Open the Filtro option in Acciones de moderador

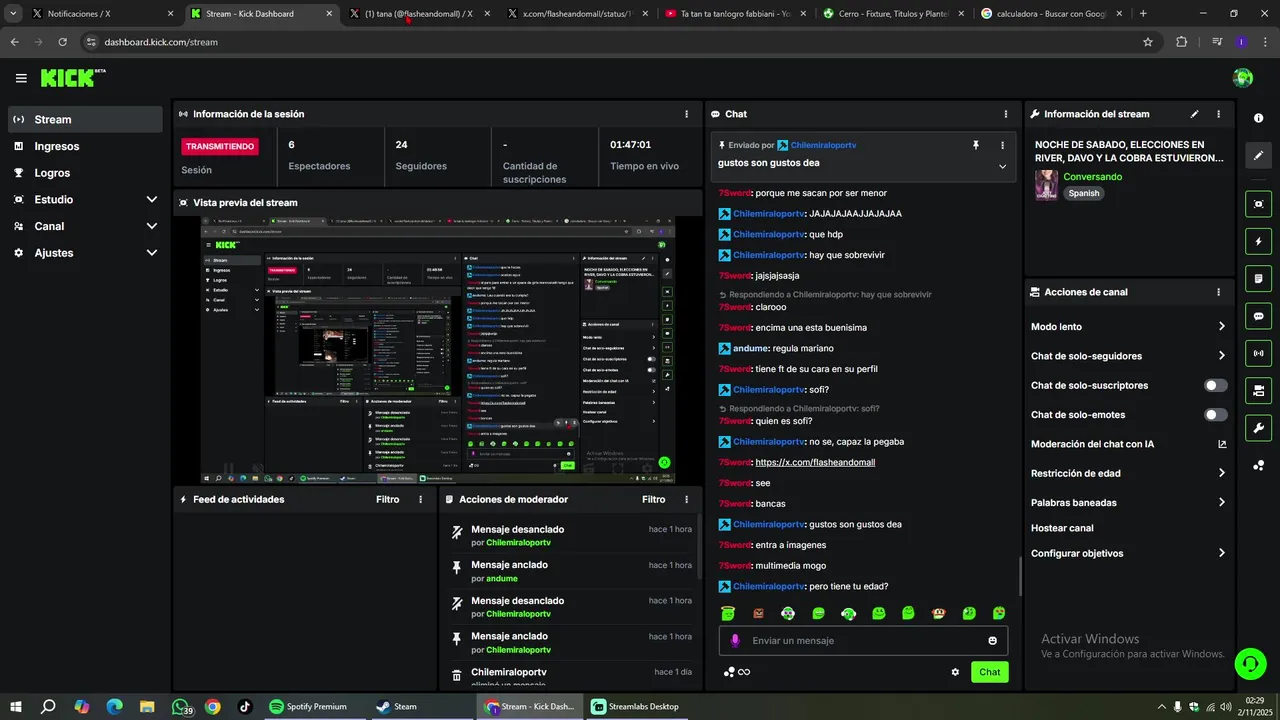coord(653,499)
